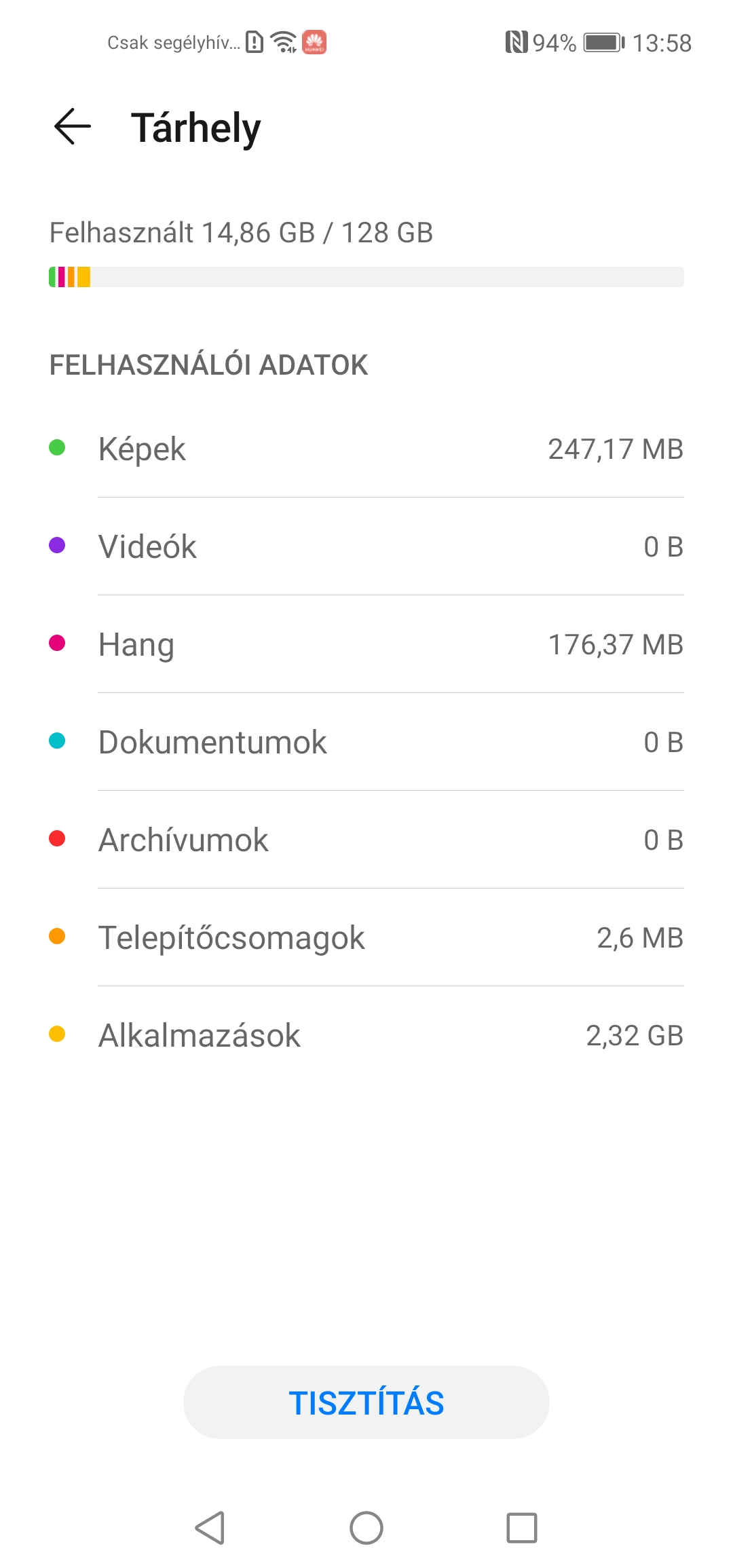
Task: Tap the Huawei notification icon
Action: coord(314,42)
